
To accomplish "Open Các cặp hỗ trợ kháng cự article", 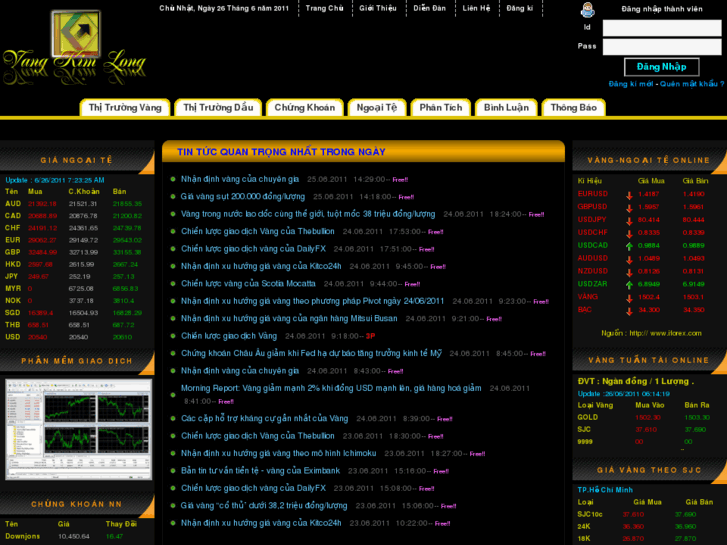I will coord(264,418).
